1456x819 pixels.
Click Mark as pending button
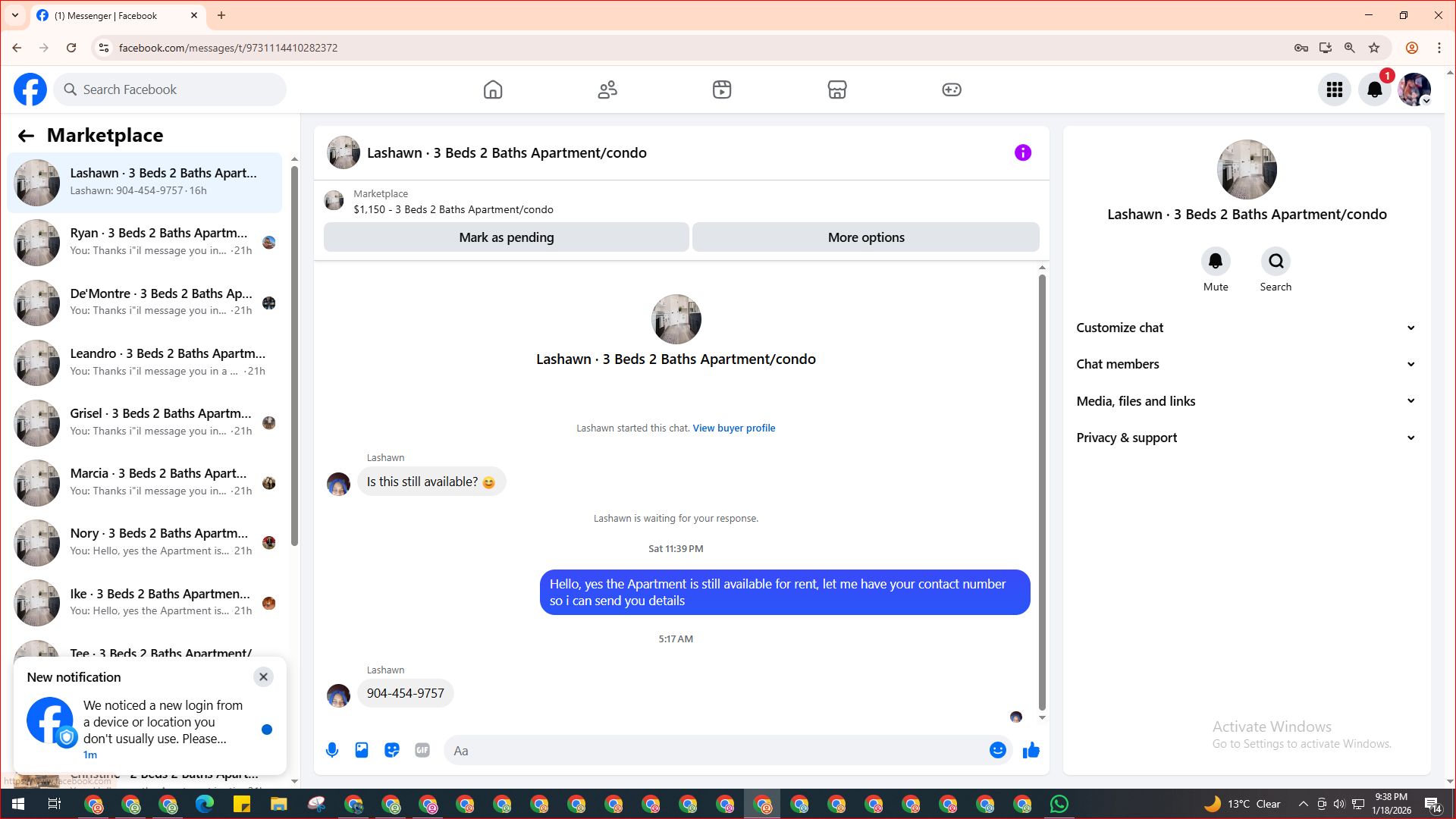[506, 237]
